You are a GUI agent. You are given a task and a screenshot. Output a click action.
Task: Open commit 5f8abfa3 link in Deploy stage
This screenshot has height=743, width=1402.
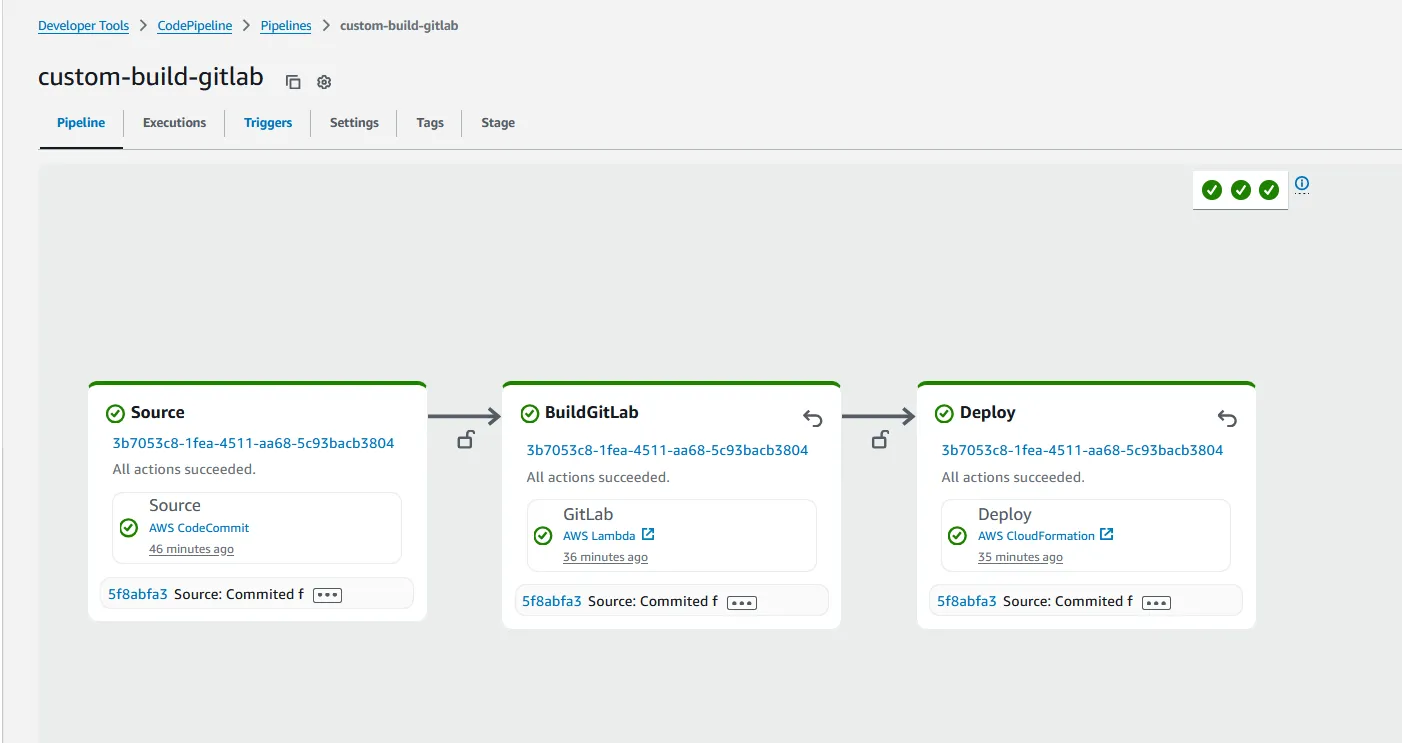967,601
